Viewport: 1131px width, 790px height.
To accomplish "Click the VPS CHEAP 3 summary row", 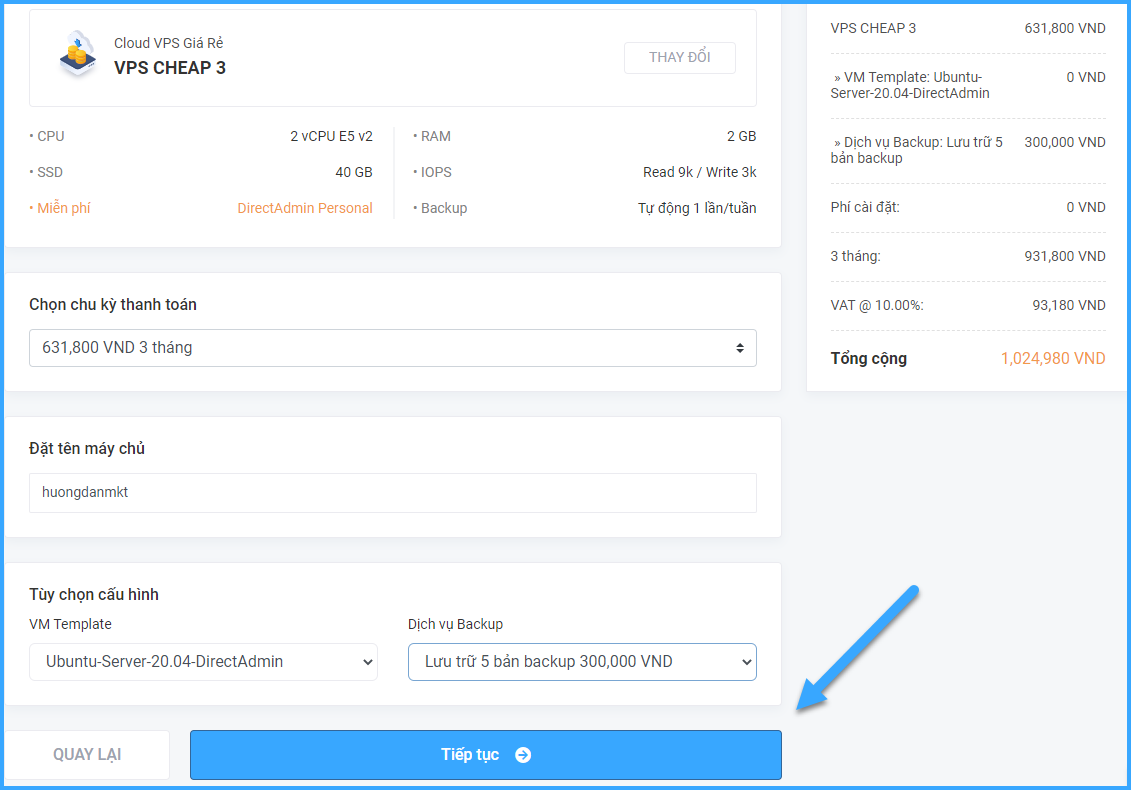I will coord(873,28).
